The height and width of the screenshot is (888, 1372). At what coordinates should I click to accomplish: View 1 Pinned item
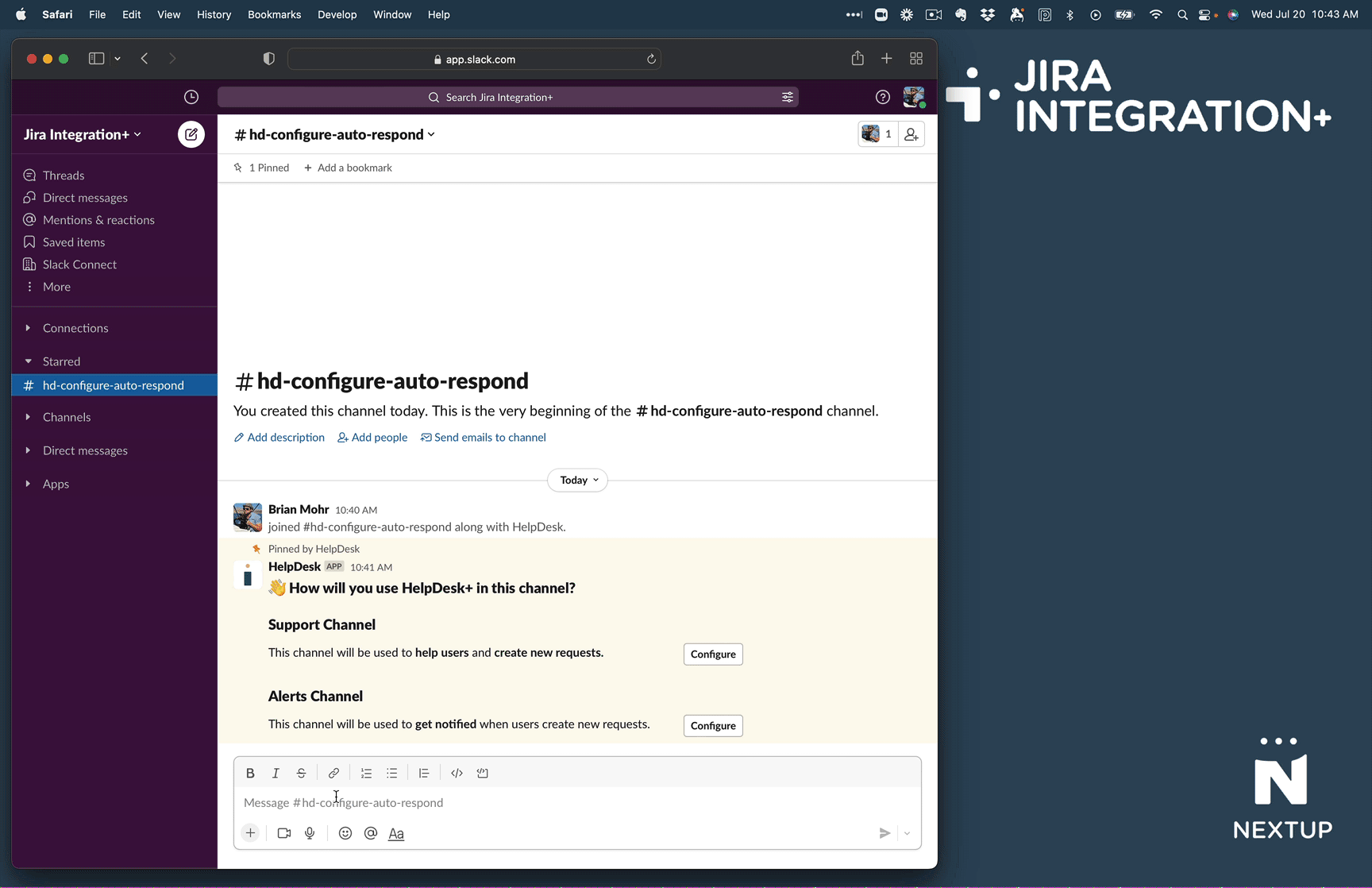(x=261, y=168)
